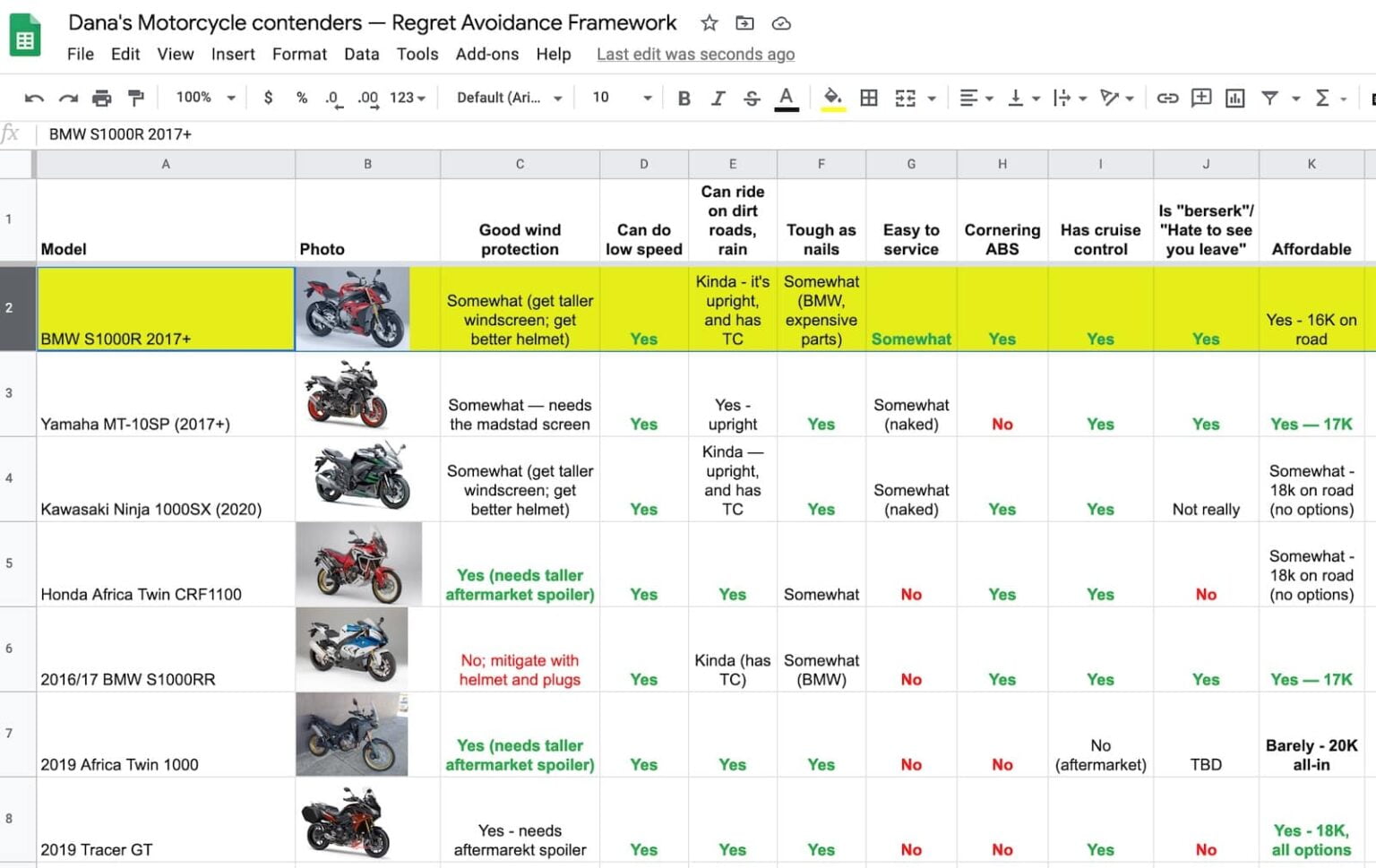Click the 'Last edit was seconds ago' link
Image resolution: width=1376 pixels, height=868 pixels.
tap(695, 55)
